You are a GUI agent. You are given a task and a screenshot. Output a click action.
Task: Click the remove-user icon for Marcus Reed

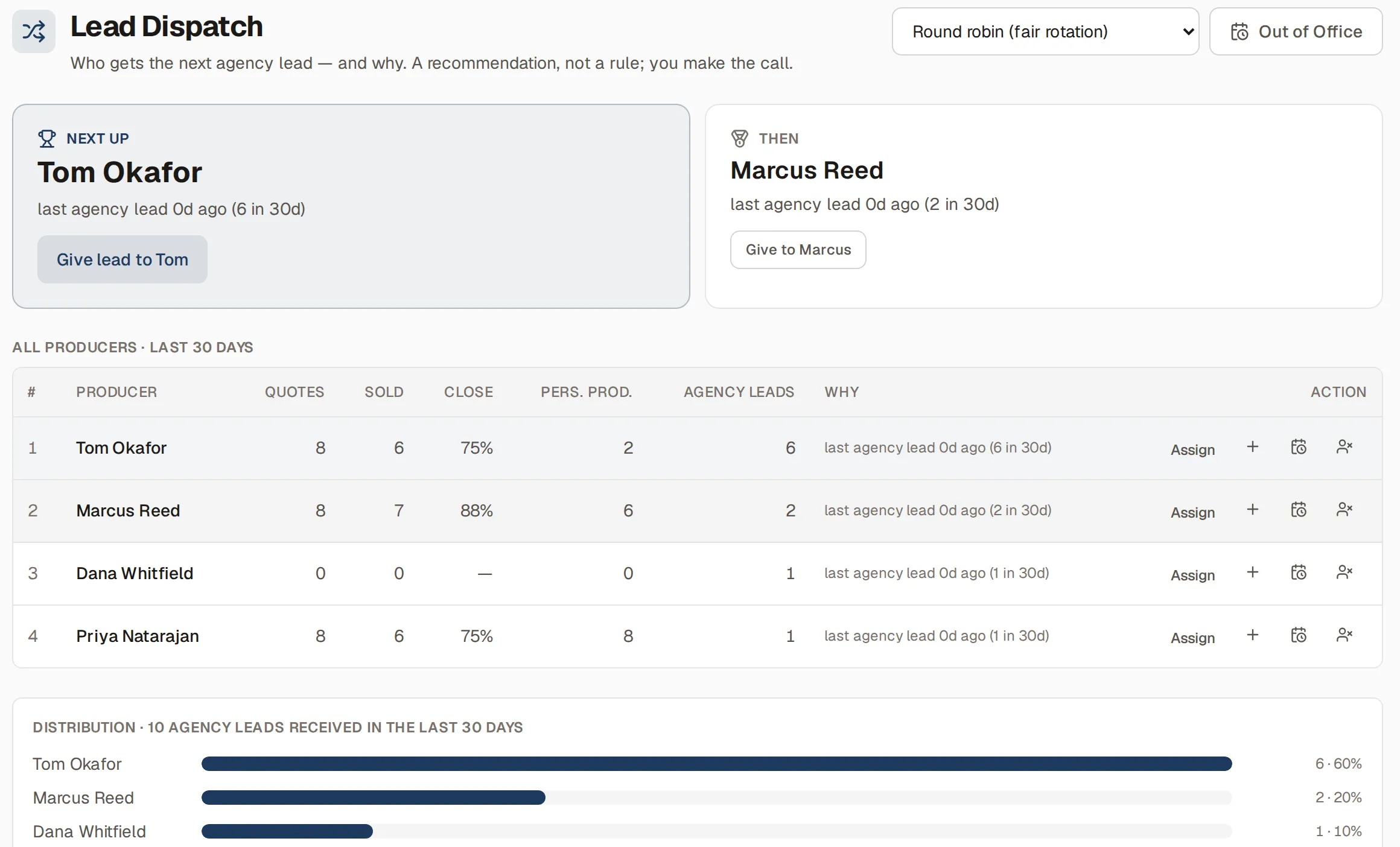pyautogui.click(x=1344, y=510)
